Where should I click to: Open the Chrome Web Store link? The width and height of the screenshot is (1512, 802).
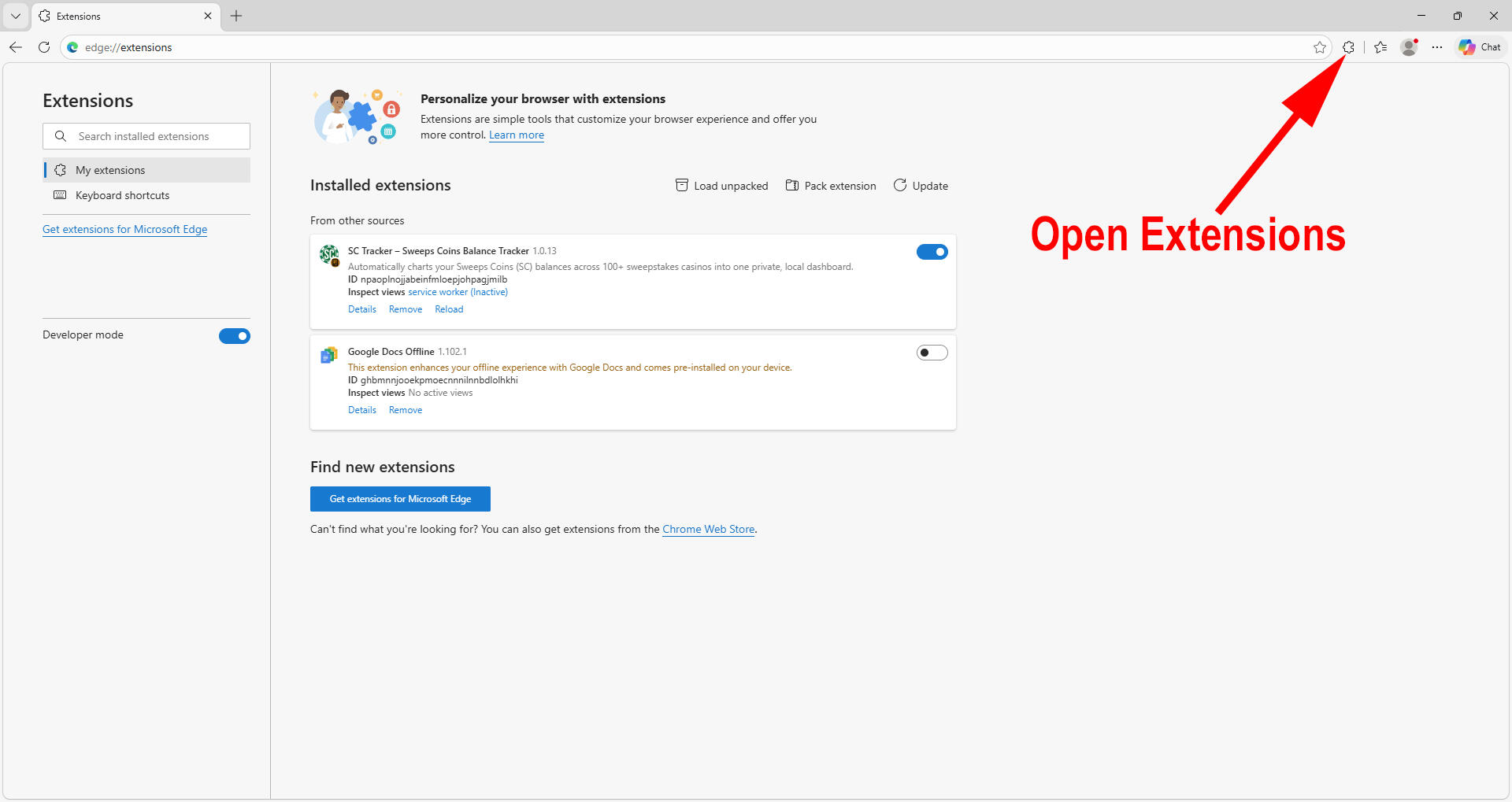point(708,529)
